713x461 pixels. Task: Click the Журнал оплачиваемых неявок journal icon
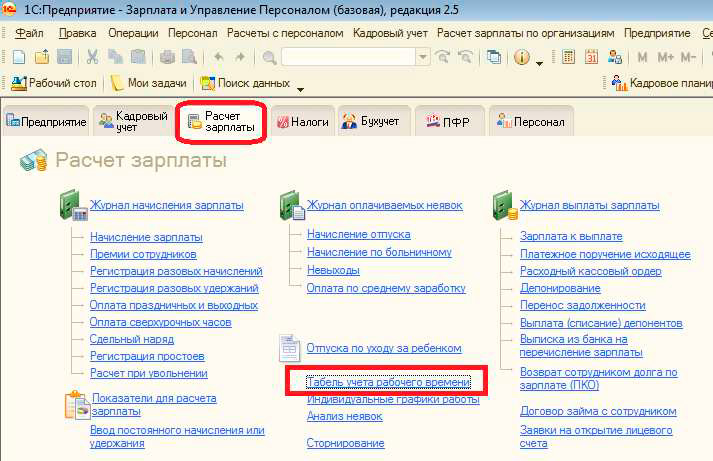click(x=291, y=206)
